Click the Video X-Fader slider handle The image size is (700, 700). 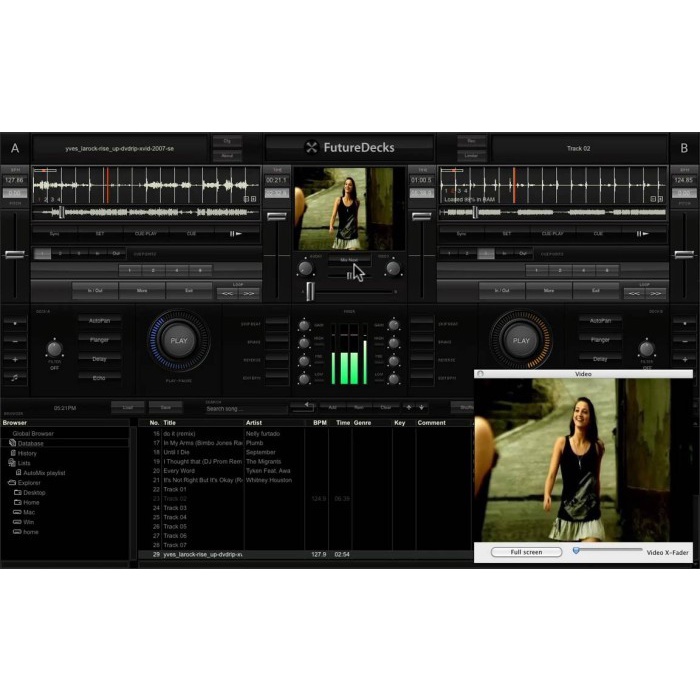pyautogui.click(x=576, y=551)
